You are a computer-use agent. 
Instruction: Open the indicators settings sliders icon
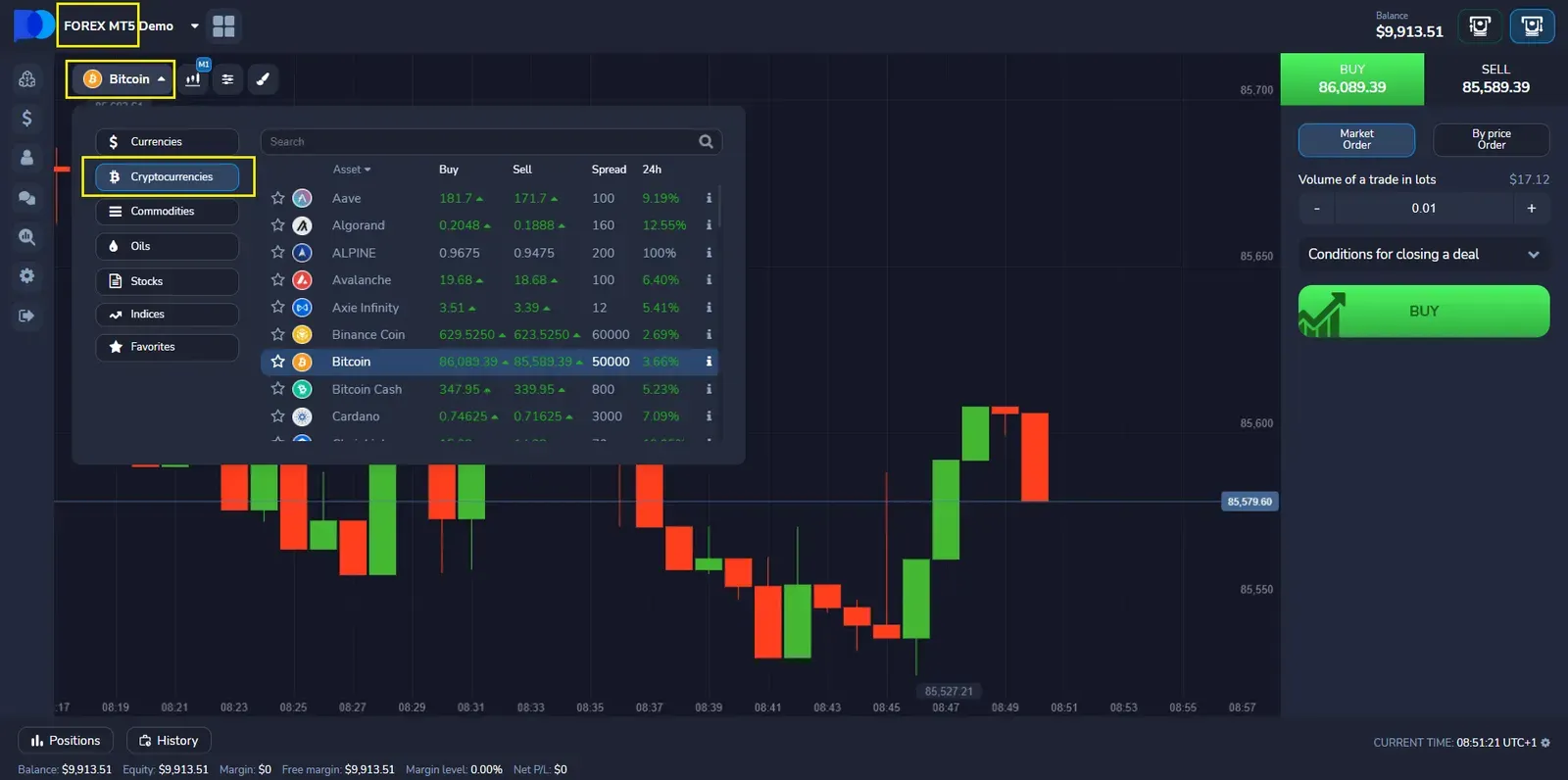point(227,79)
